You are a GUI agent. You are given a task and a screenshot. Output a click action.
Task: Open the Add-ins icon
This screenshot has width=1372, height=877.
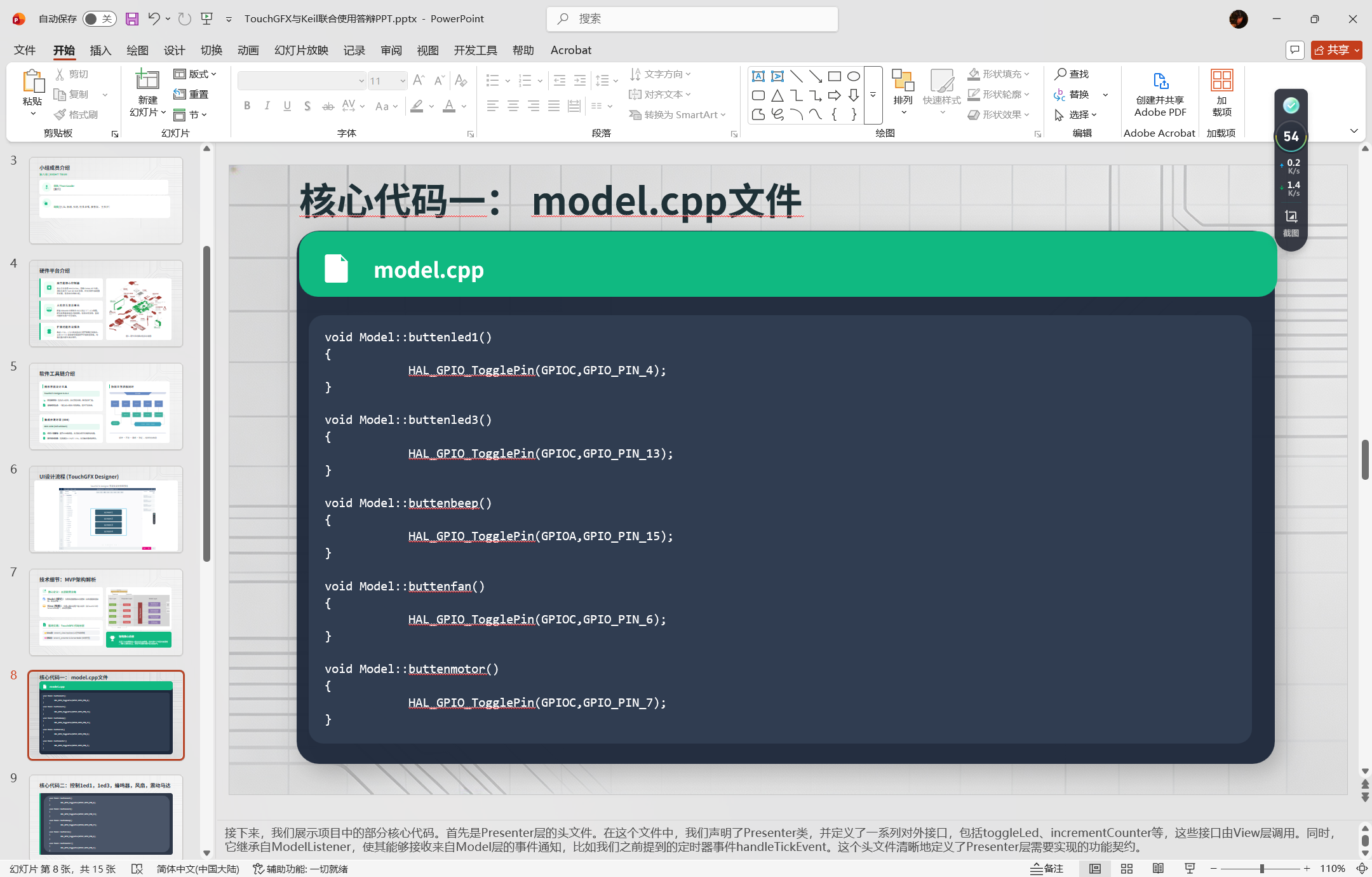(1221, 81)
